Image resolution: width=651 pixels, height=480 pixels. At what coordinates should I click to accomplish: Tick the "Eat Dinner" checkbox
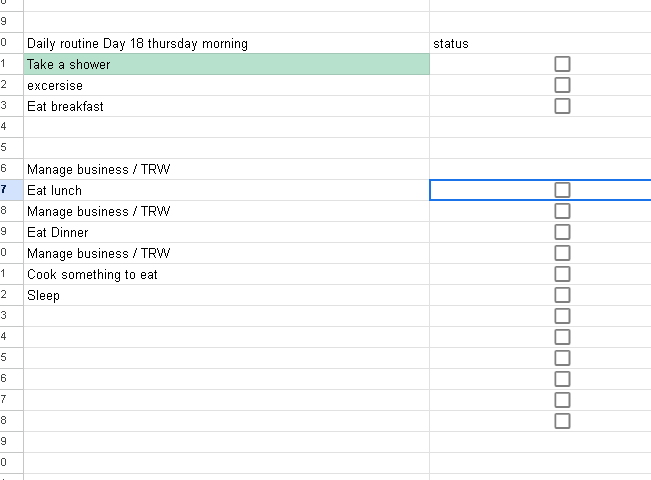pyautogui.click(x=562, y=232)
